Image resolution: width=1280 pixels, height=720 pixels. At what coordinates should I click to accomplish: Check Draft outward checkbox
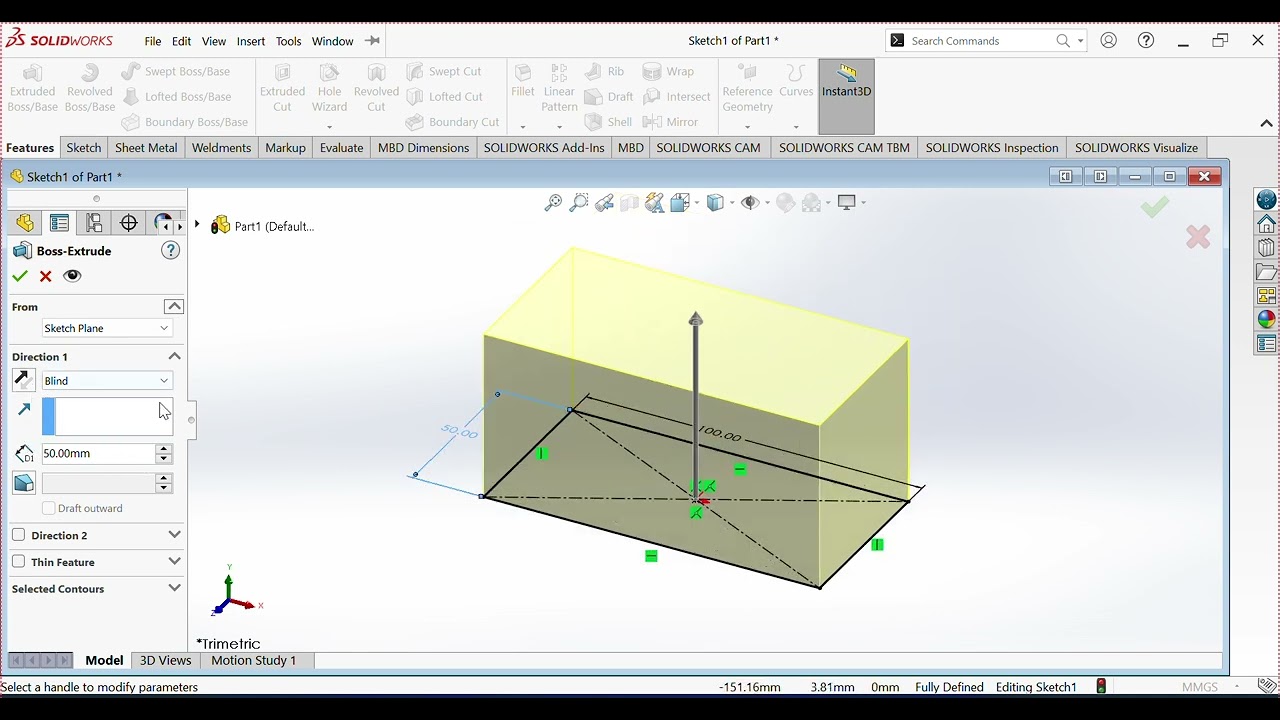(48, 508)
